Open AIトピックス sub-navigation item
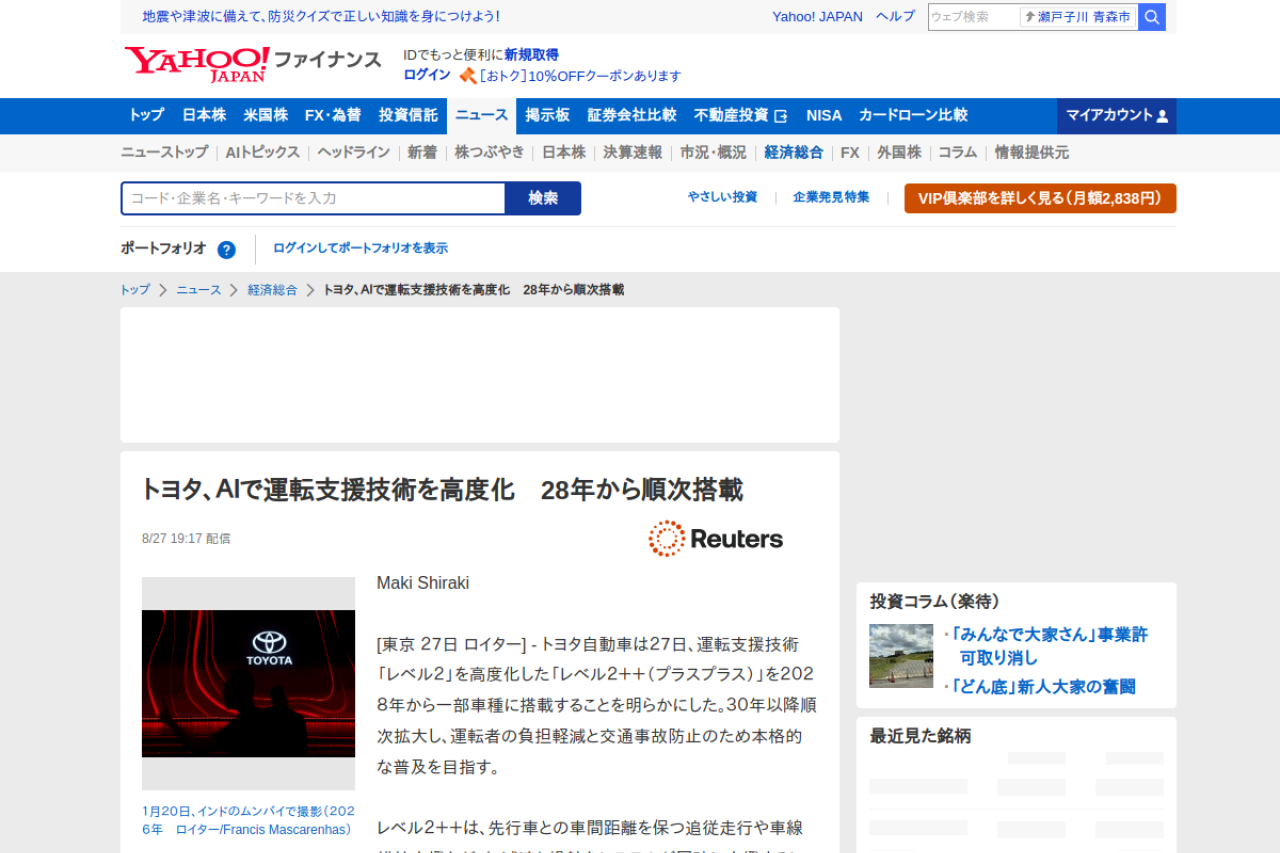Viewport: 1280px width, 853px height. point(263,152)
